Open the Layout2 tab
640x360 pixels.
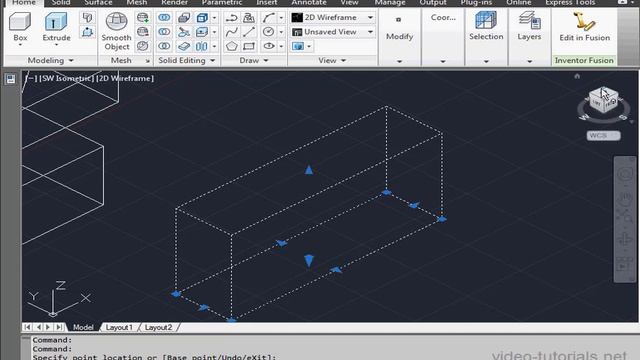158,327
